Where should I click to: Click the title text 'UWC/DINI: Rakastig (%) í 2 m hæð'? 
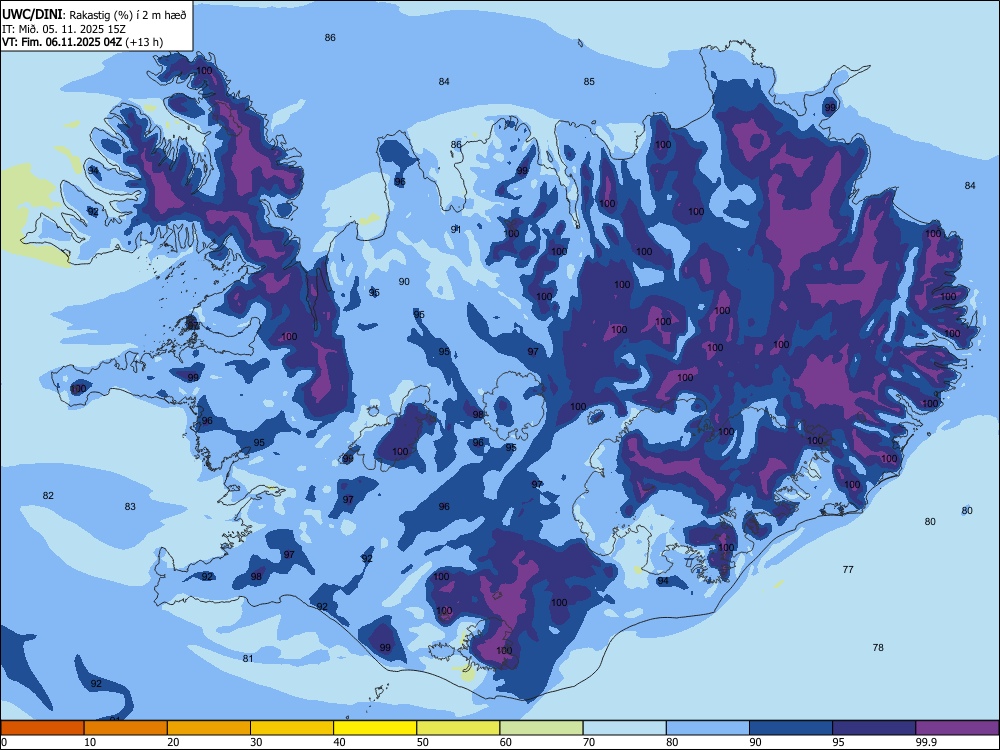pyautogui.click(x=94, y=15)
